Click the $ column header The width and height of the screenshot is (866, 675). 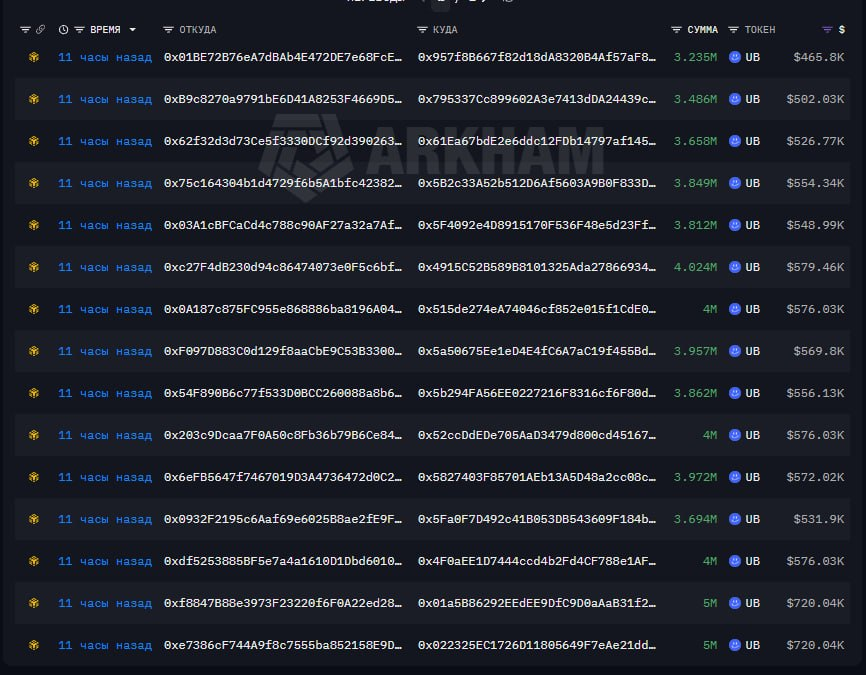pyautogui.click(x=841, y=30)
